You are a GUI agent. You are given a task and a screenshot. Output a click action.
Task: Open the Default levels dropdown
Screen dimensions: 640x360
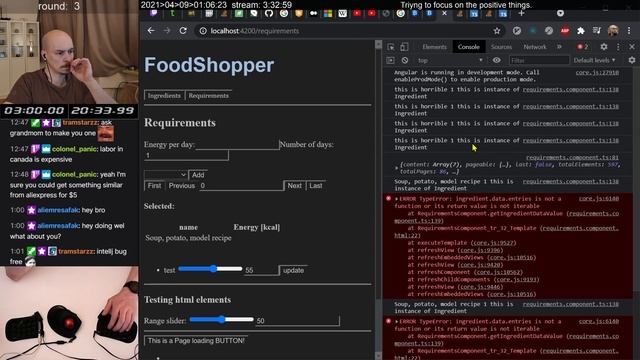pos(594,60)
